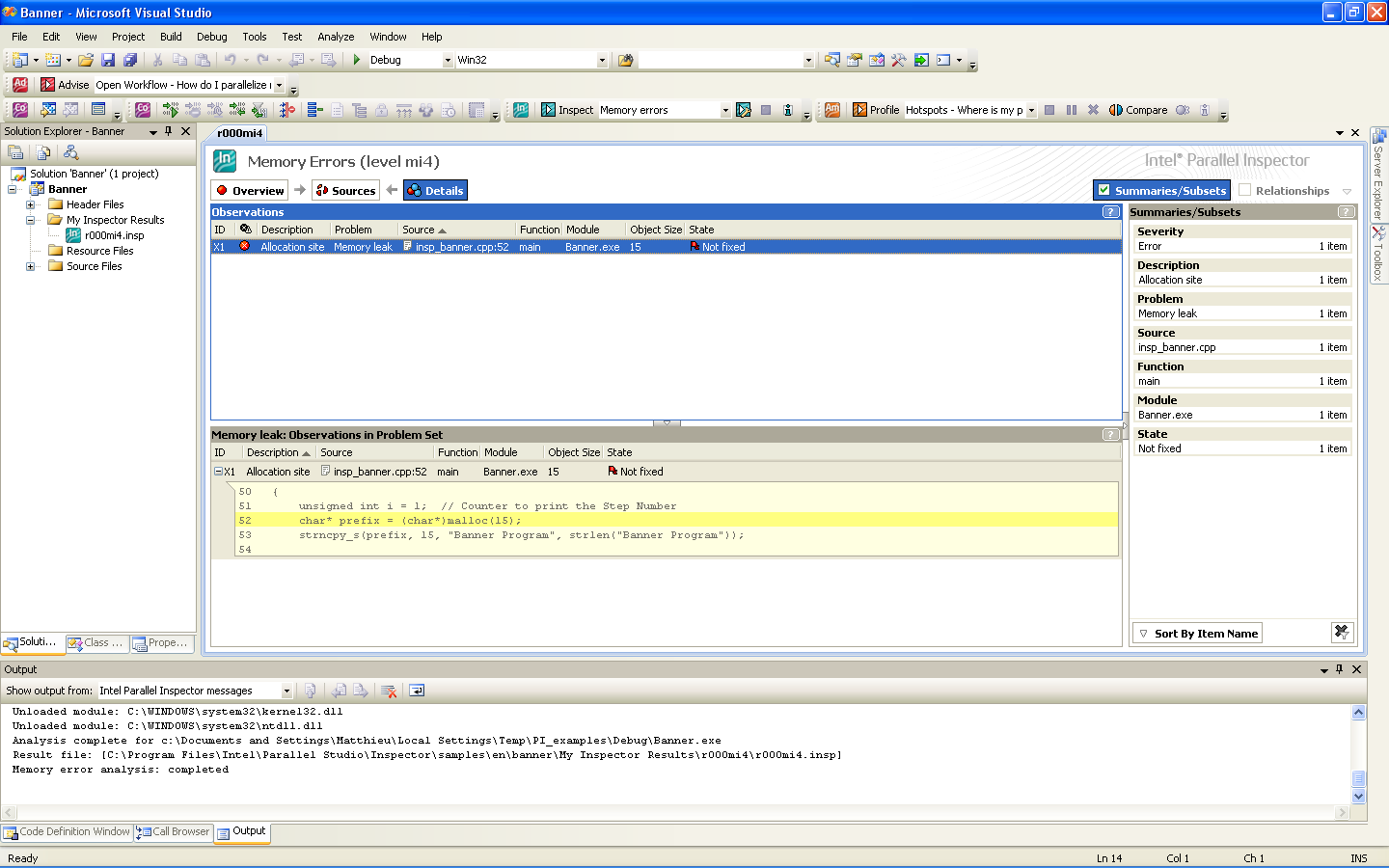Expand the Source Files folder

pyautogui.click(x=30, y=266)
